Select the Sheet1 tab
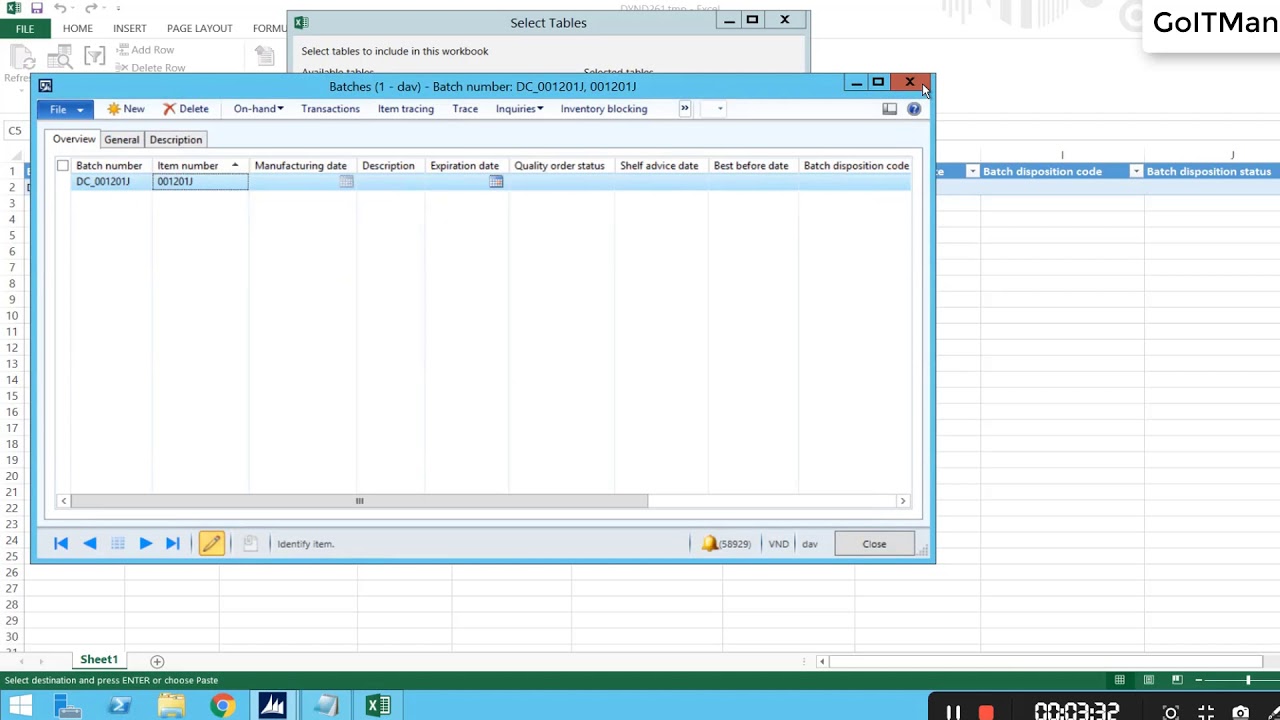Image resolution: width=1280 pixels, height=720 pixels. coord(99,660)
